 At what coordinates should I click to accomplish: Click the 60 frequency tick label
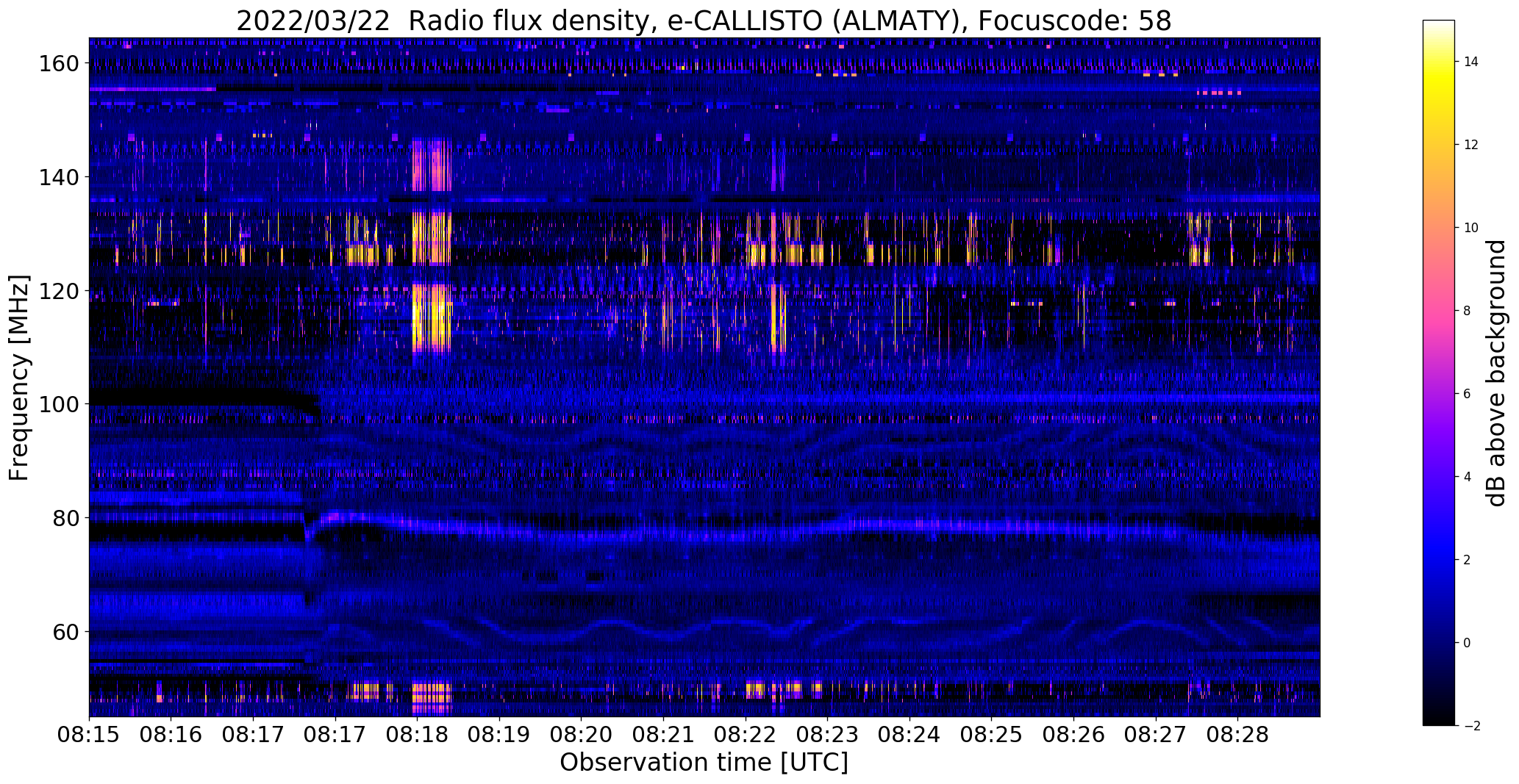pos(65,631)
